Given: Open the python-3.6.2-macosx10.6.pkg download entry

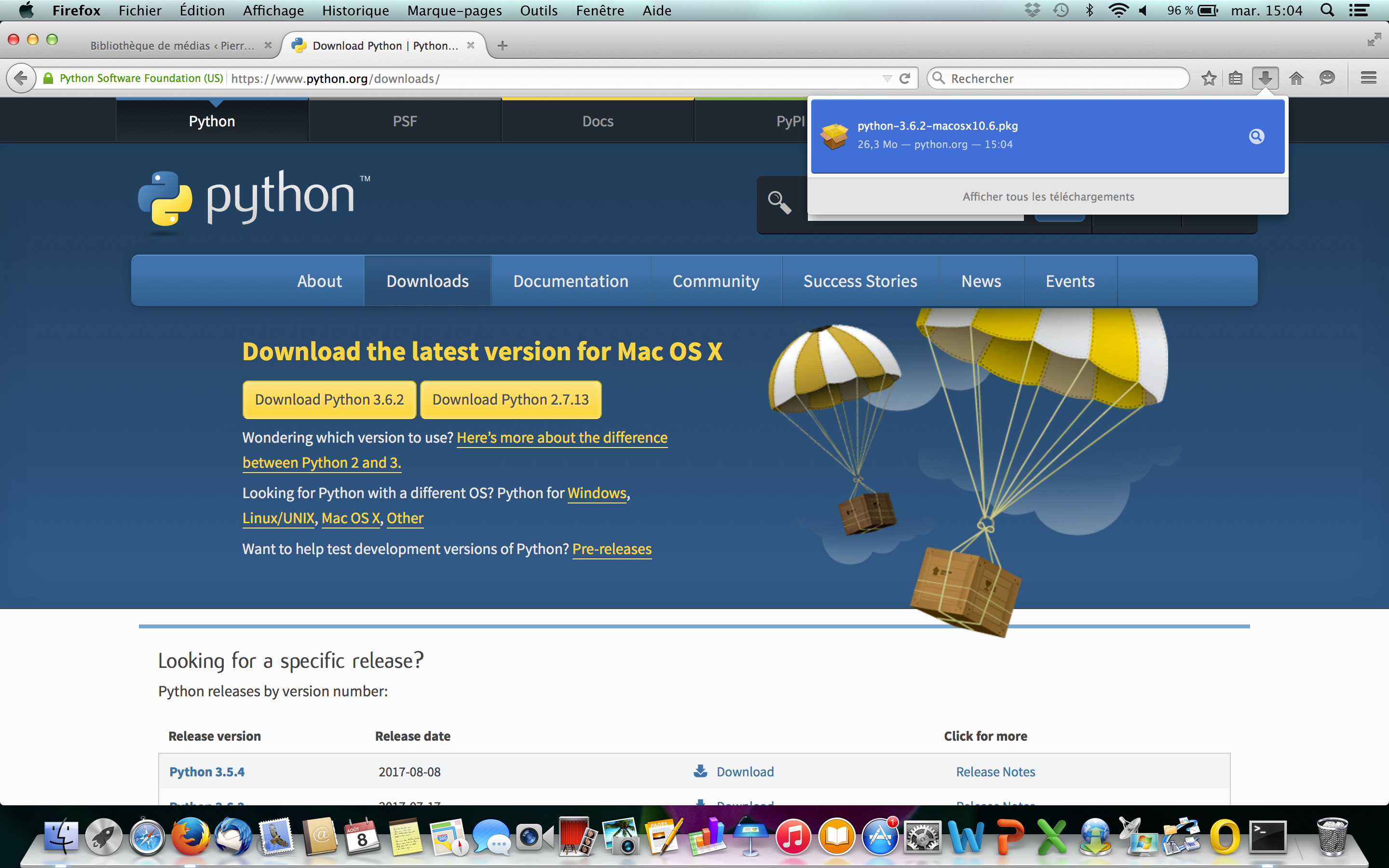Looking at the screenshot, I should point(1048,136).
